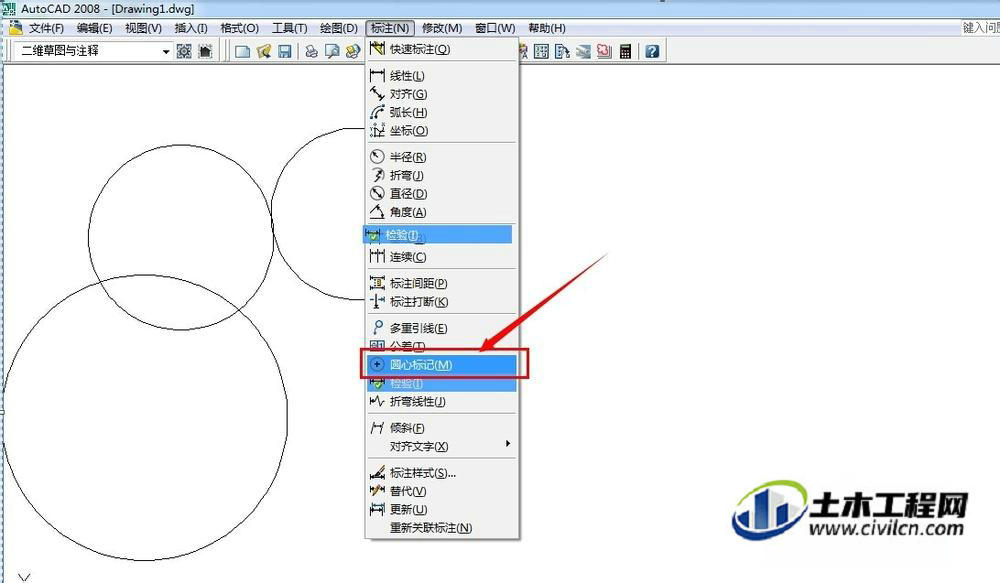Open the 格式(O) menu
1000x583 pixels.
pyautogui.click(x=239, y=28)
